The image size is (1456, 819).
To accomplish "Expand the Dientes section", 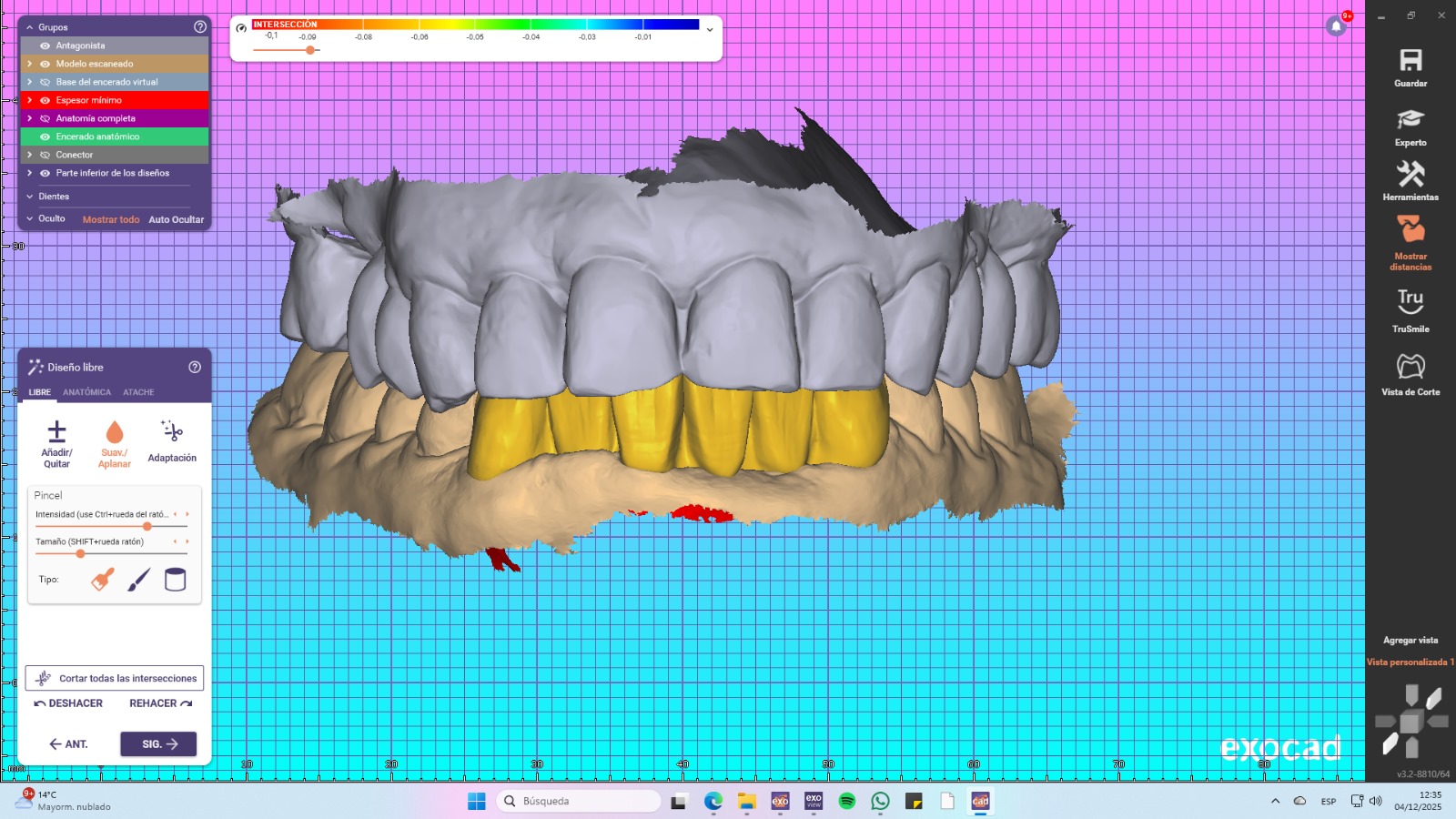I will [29, 197].
